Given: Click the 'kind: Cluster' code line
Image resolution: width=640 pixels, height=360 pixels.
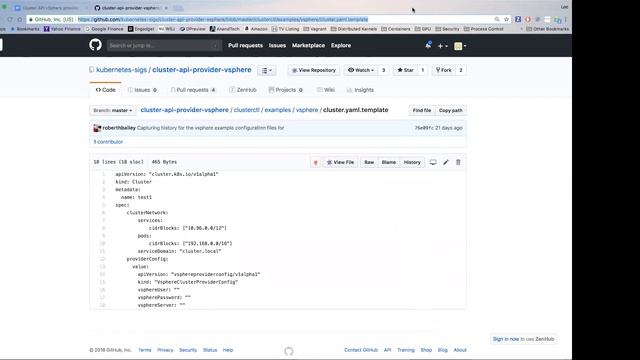Looking at the screenshot, I should (x=133, y=182).
